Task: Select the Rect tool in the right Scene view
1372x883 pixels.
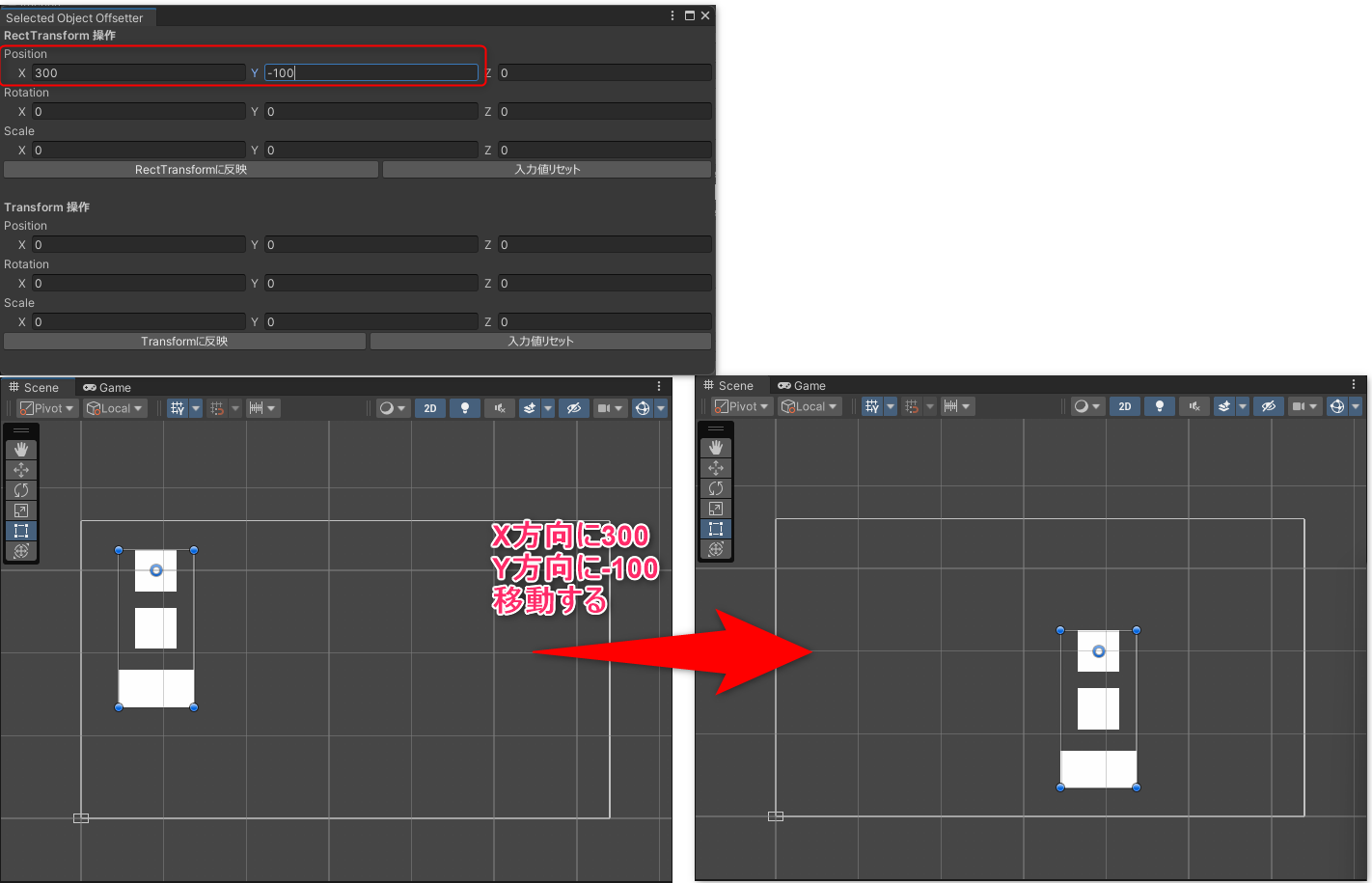Action: 716,528
